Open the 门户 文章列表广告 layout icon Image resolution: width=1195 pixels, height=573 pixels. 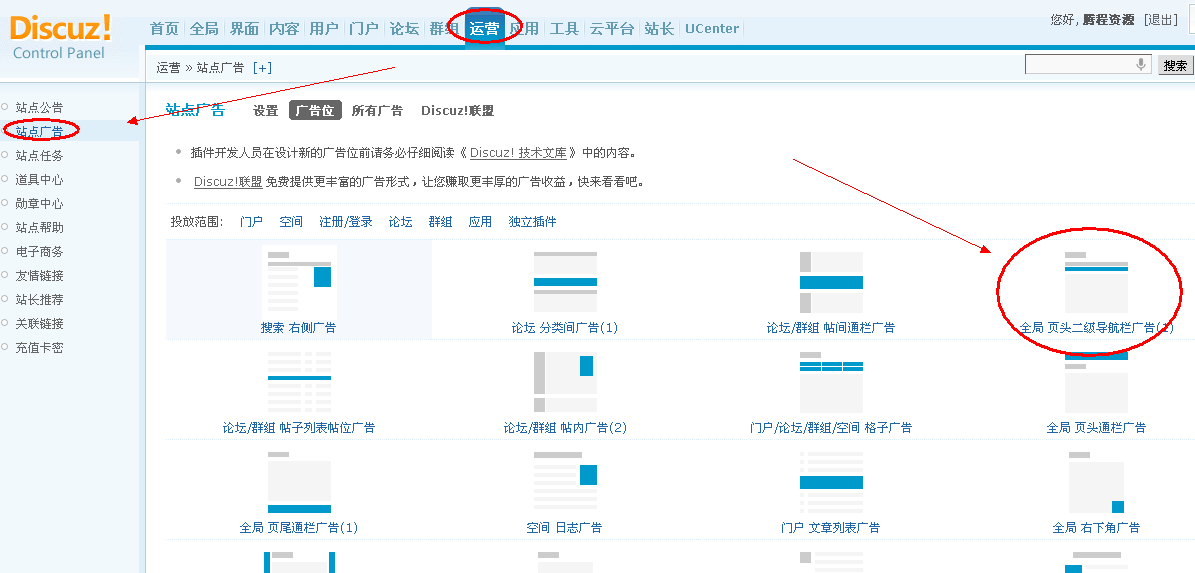(x=831, y=482)
